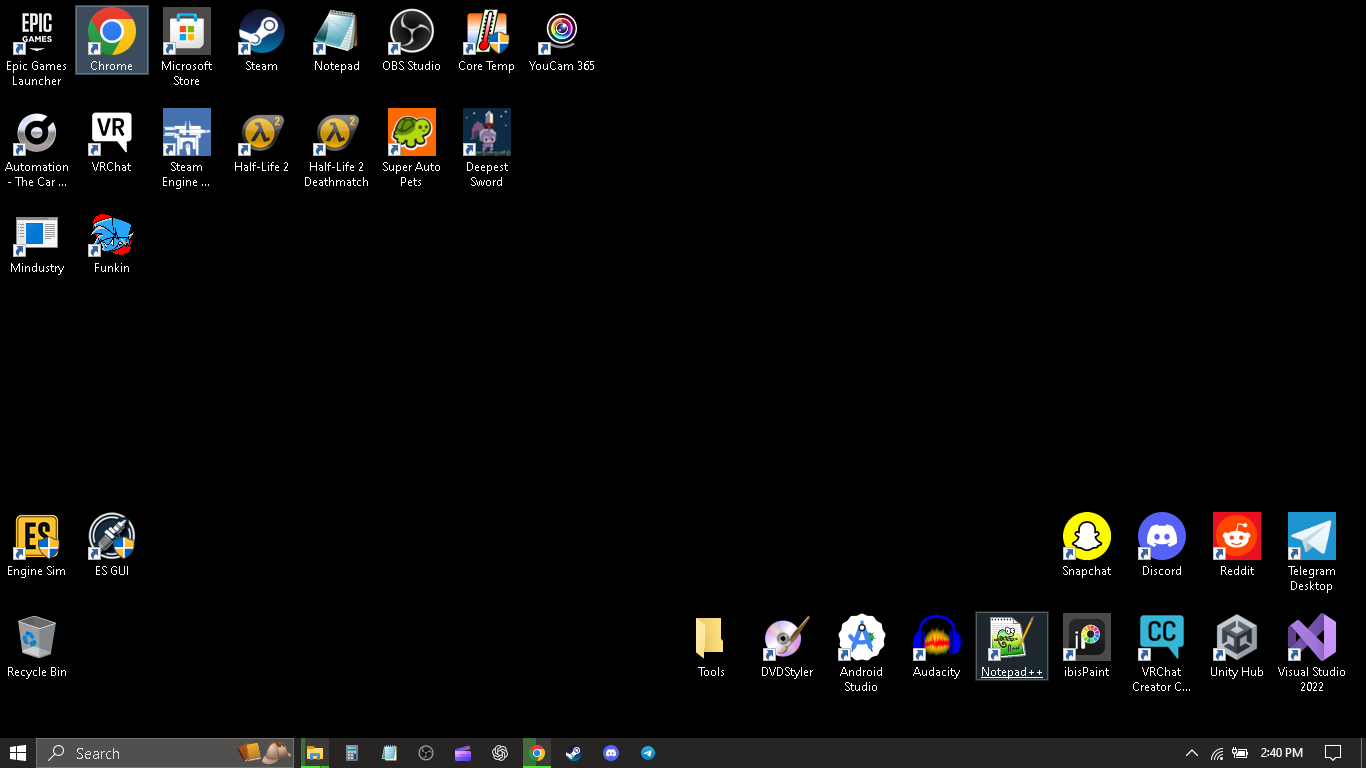Click the 2:40 PM taskbar clock

pos(1281,753)
